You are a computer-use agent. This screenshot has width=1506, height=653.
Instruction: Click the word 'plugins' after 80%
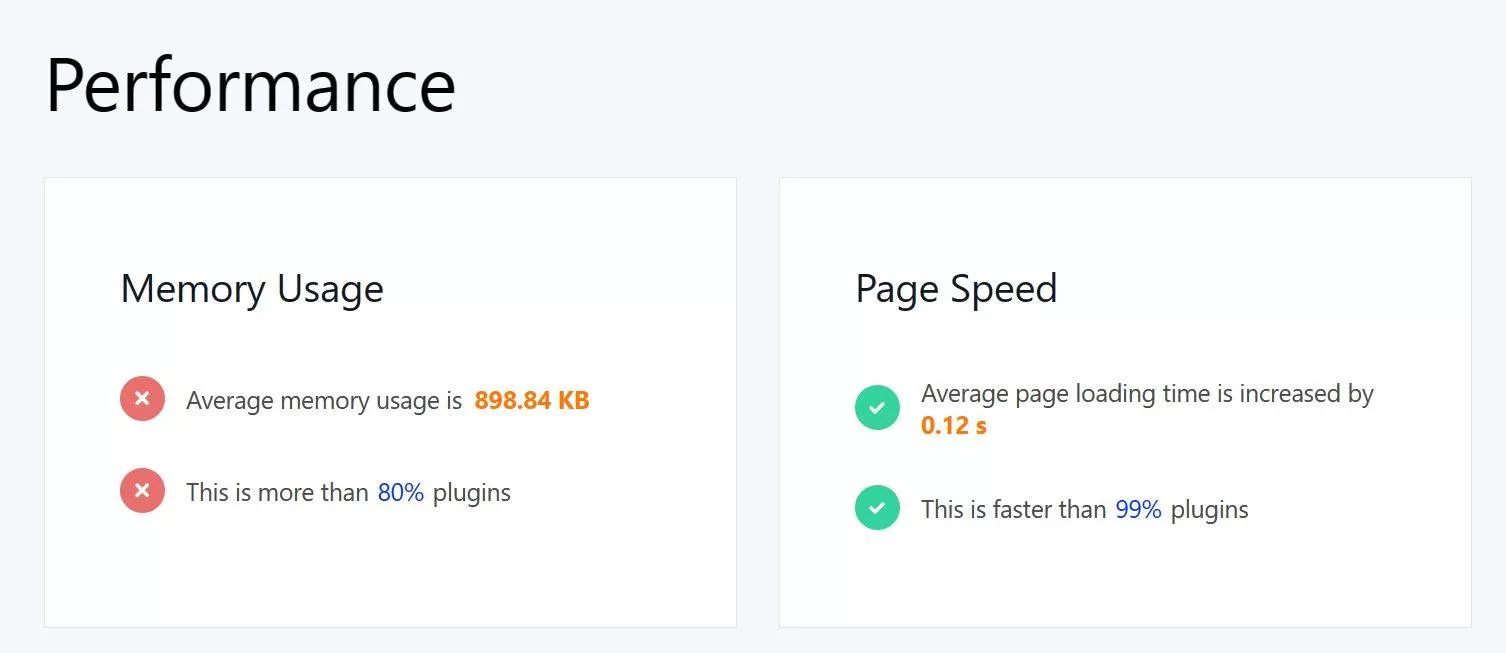[x=471, y=492]
